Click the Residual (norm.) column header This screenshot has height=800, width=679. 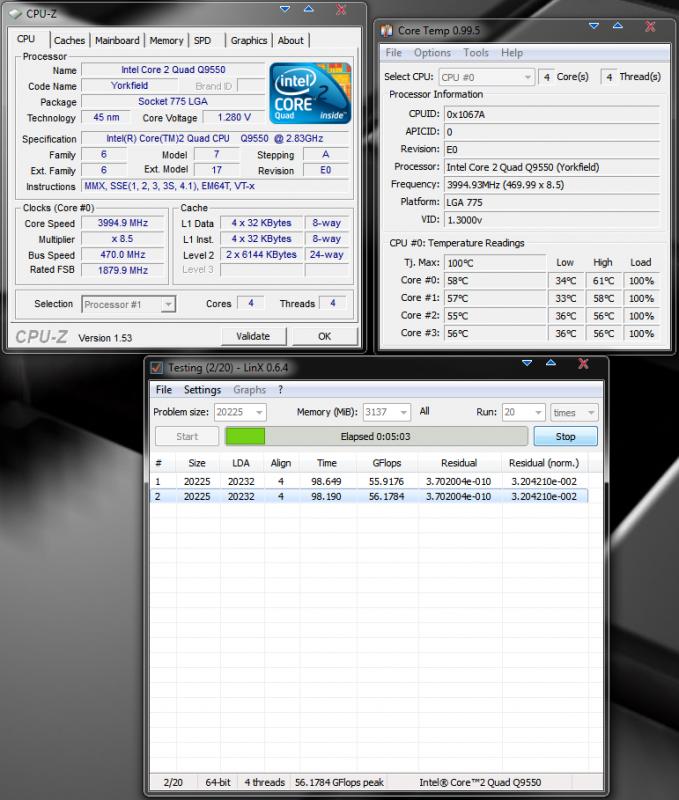[x=544, y=463]
